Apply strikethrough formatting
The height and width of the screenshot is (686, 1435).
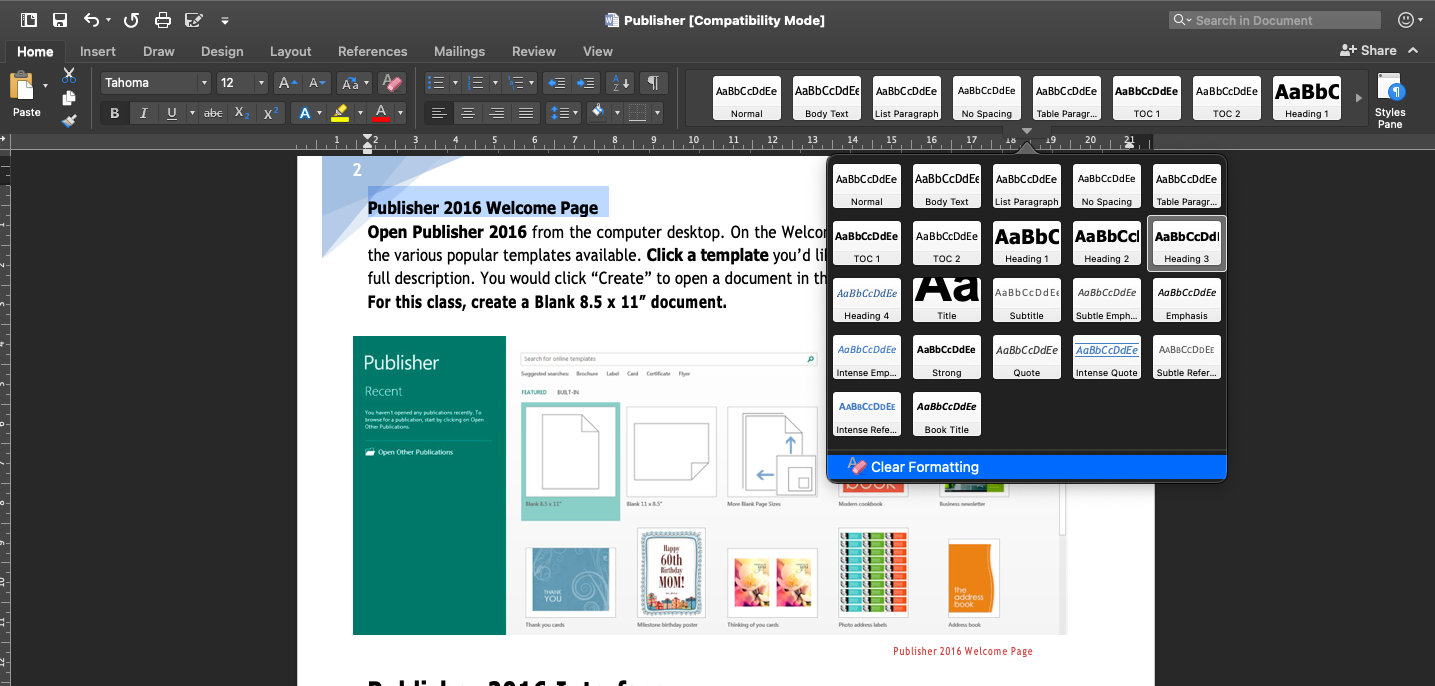(213, 113)
